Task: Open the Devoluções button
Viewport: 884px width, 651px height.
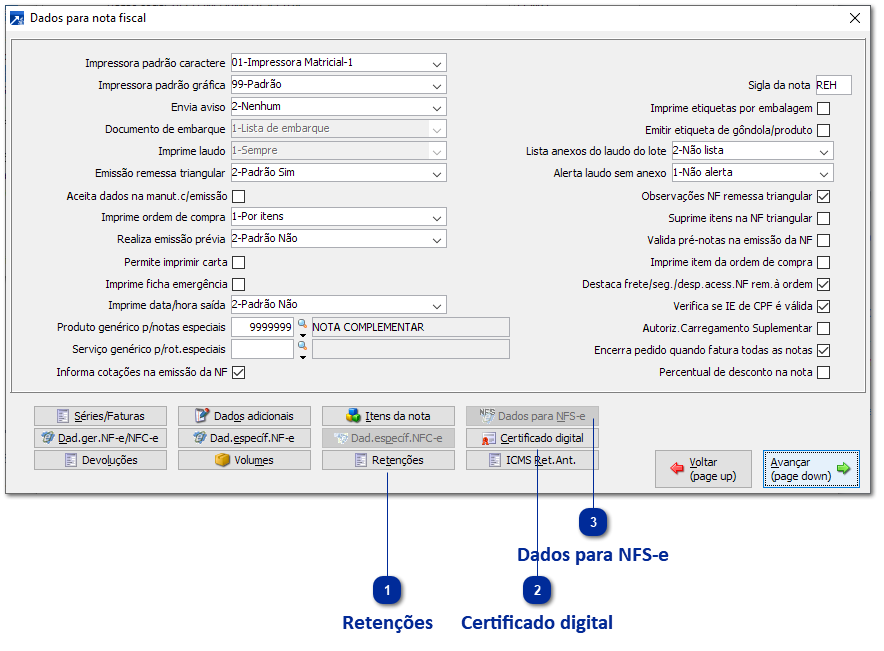Action: (x=100, y=460)
